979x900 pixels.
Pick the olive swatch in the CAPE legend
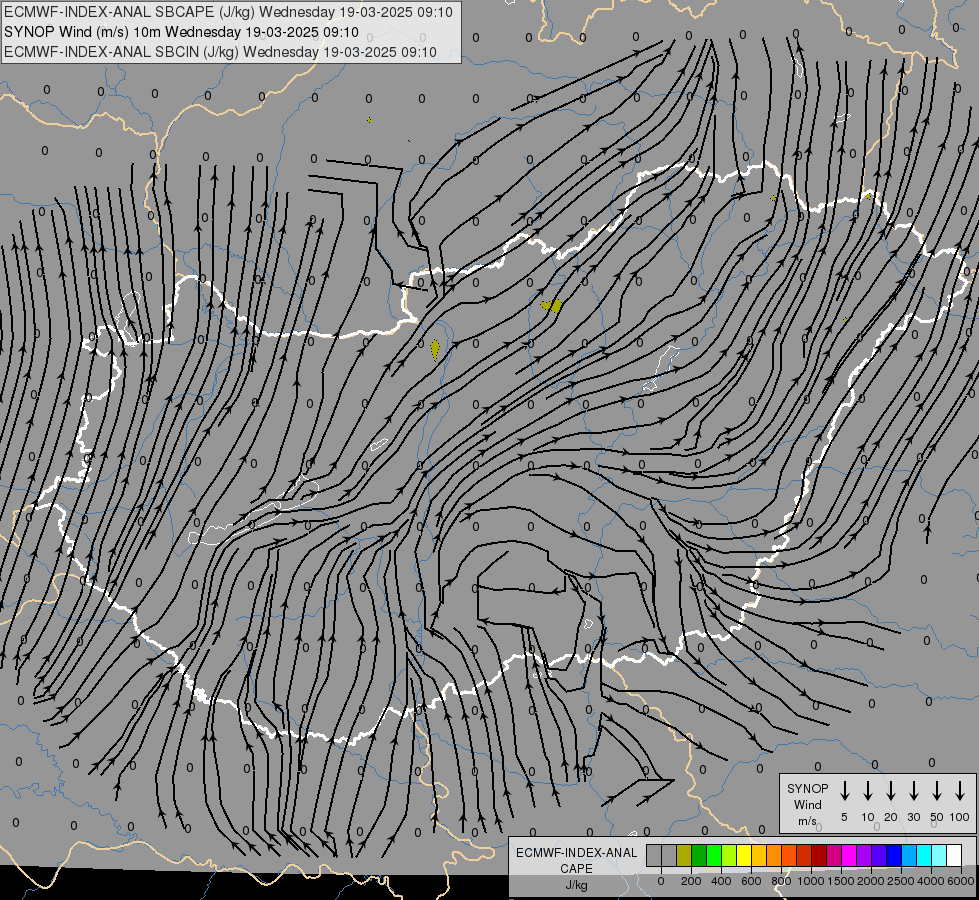pyautogui.click(x=684, y=855)
